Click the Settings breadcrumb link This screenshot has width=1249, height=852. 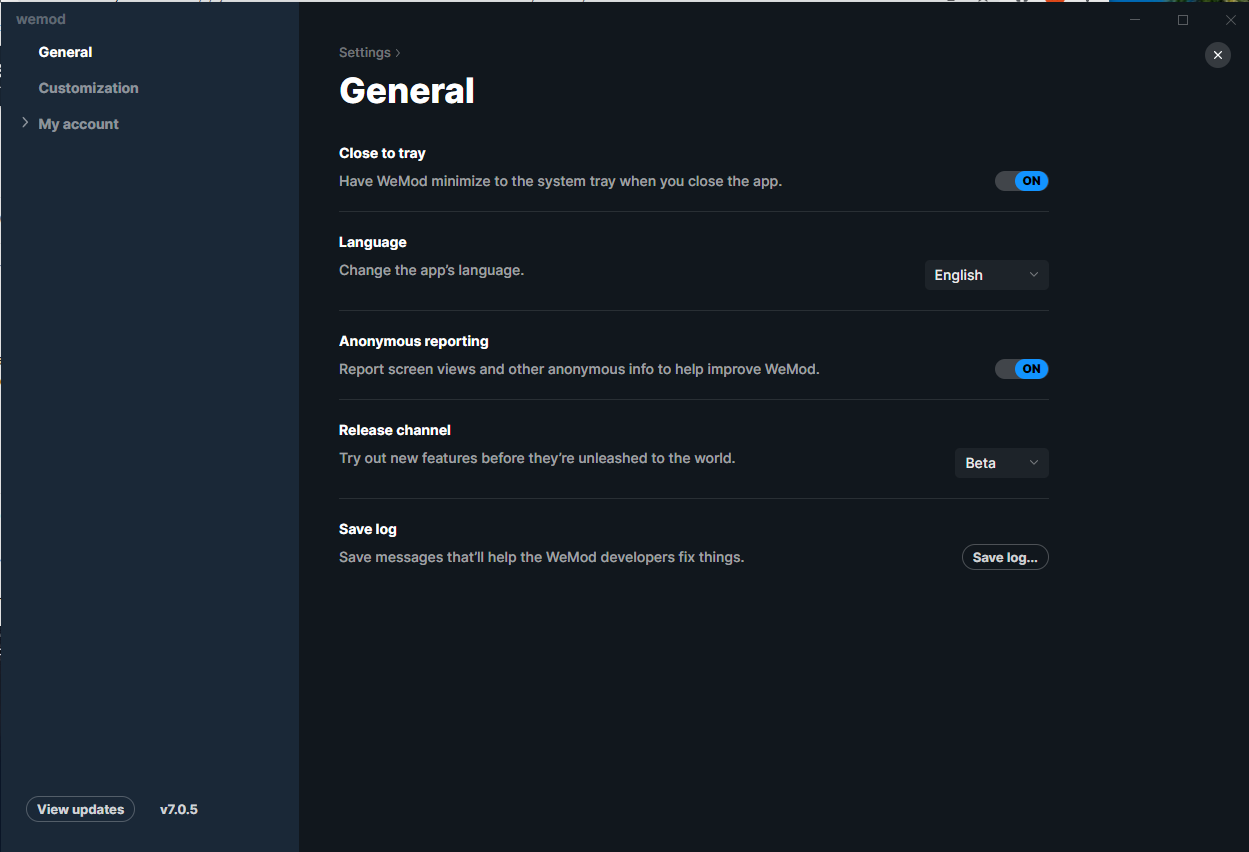363,52
